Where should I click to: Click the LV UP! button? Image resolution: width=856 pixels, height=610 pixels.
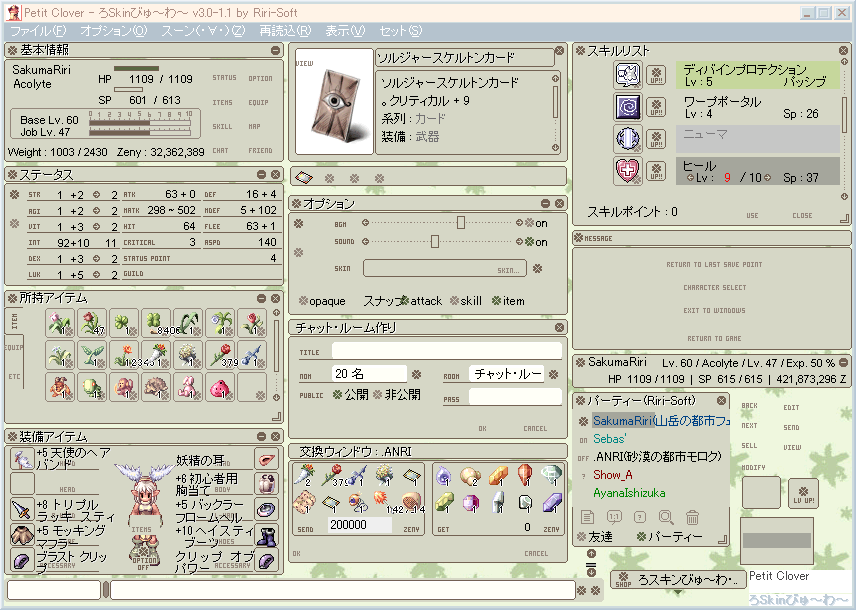pos(803,494)
